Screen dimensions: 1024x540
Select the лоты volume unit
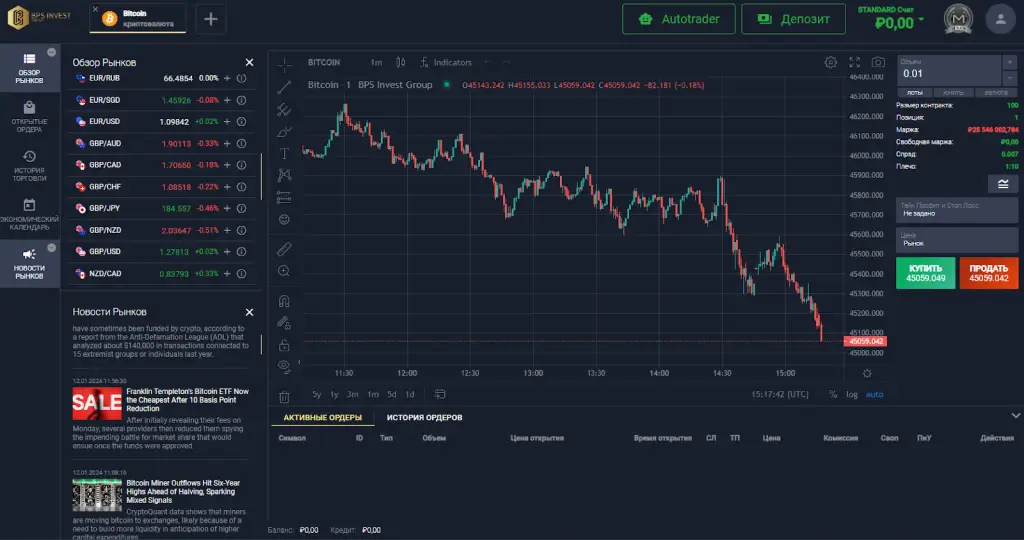(914, 93)
